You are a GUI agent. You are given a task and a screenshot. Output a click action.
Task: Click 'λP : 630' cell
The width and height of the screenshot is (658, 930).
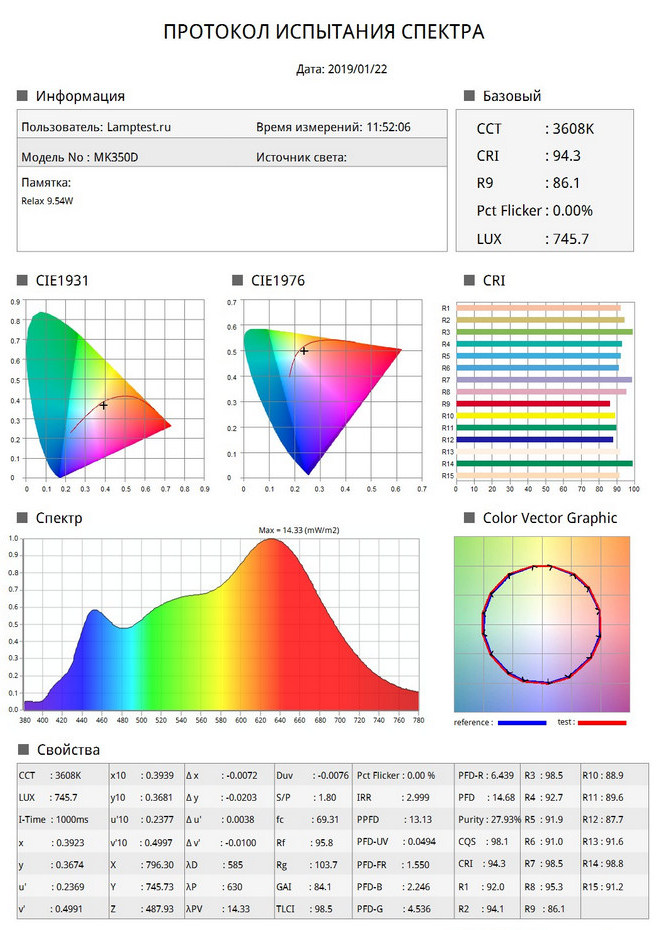tap(214, 887)
